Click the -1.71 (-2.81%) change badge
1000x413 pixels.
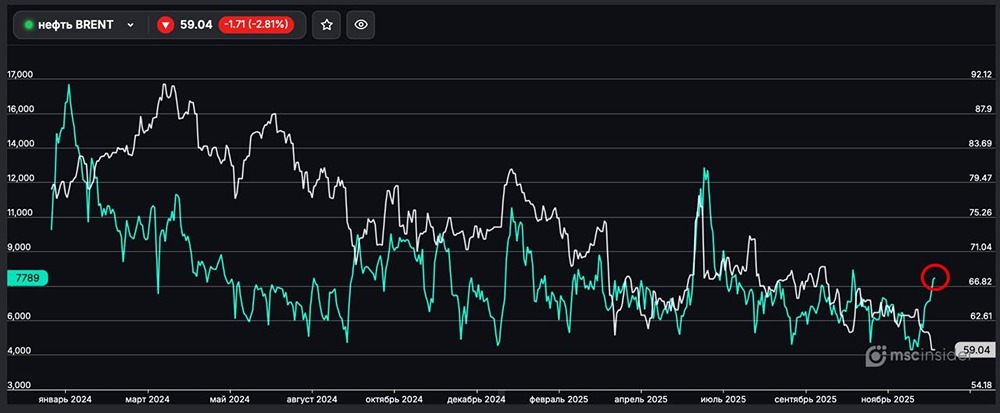257,25
